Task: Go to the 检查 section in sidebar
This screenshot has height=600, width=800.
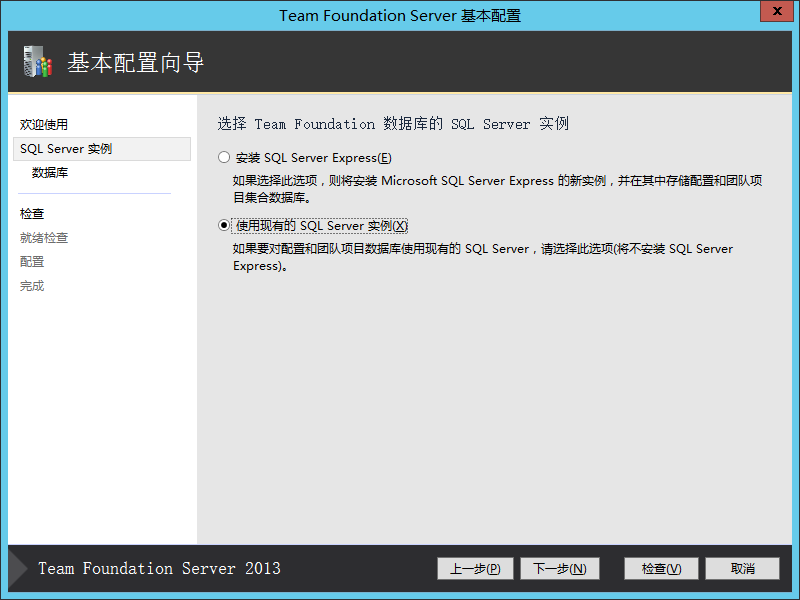Action: pos(32,214)
